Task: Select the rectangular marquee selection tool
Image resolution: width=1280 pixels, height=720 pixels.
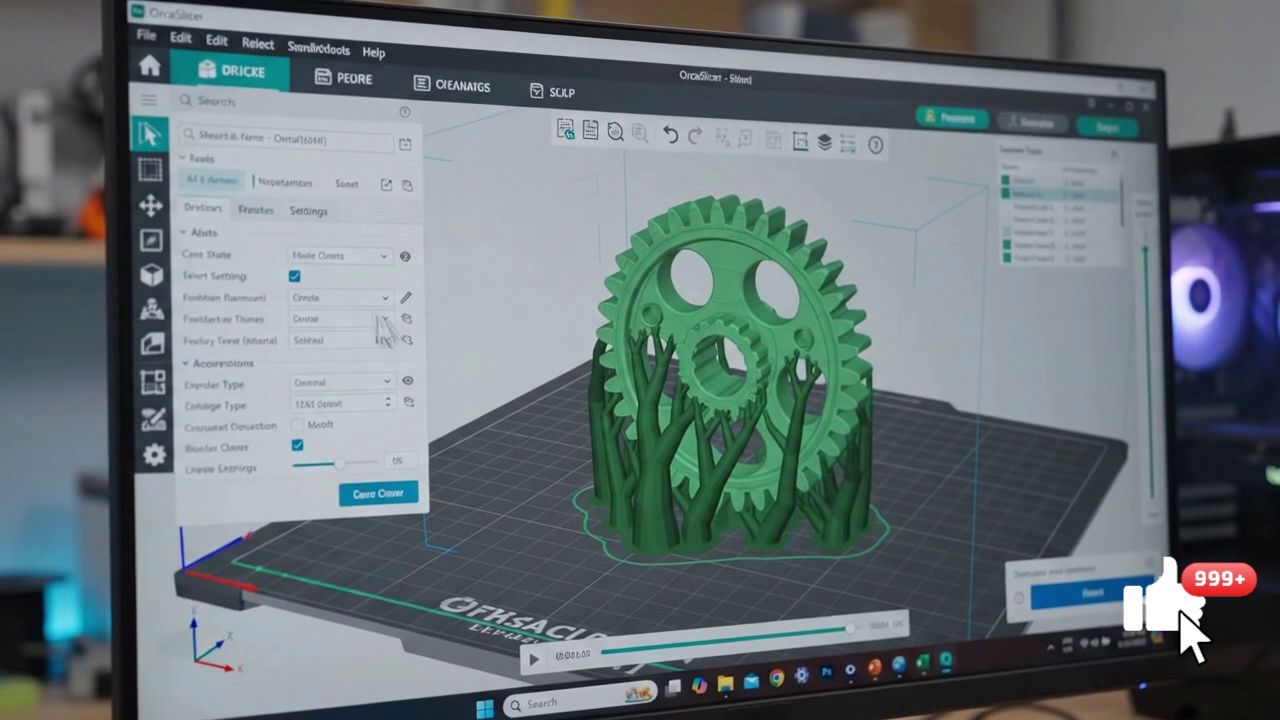Action: coord(150,169)
